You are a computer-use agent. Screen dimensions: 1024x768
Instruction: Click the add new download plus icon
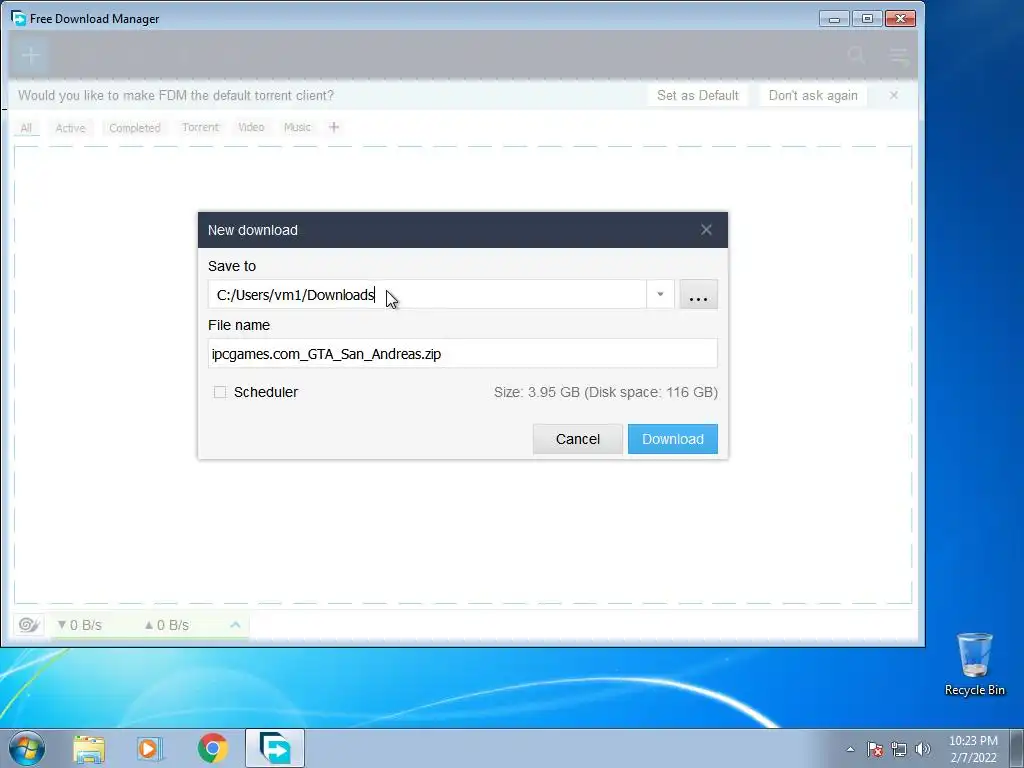tap(31, 56)
